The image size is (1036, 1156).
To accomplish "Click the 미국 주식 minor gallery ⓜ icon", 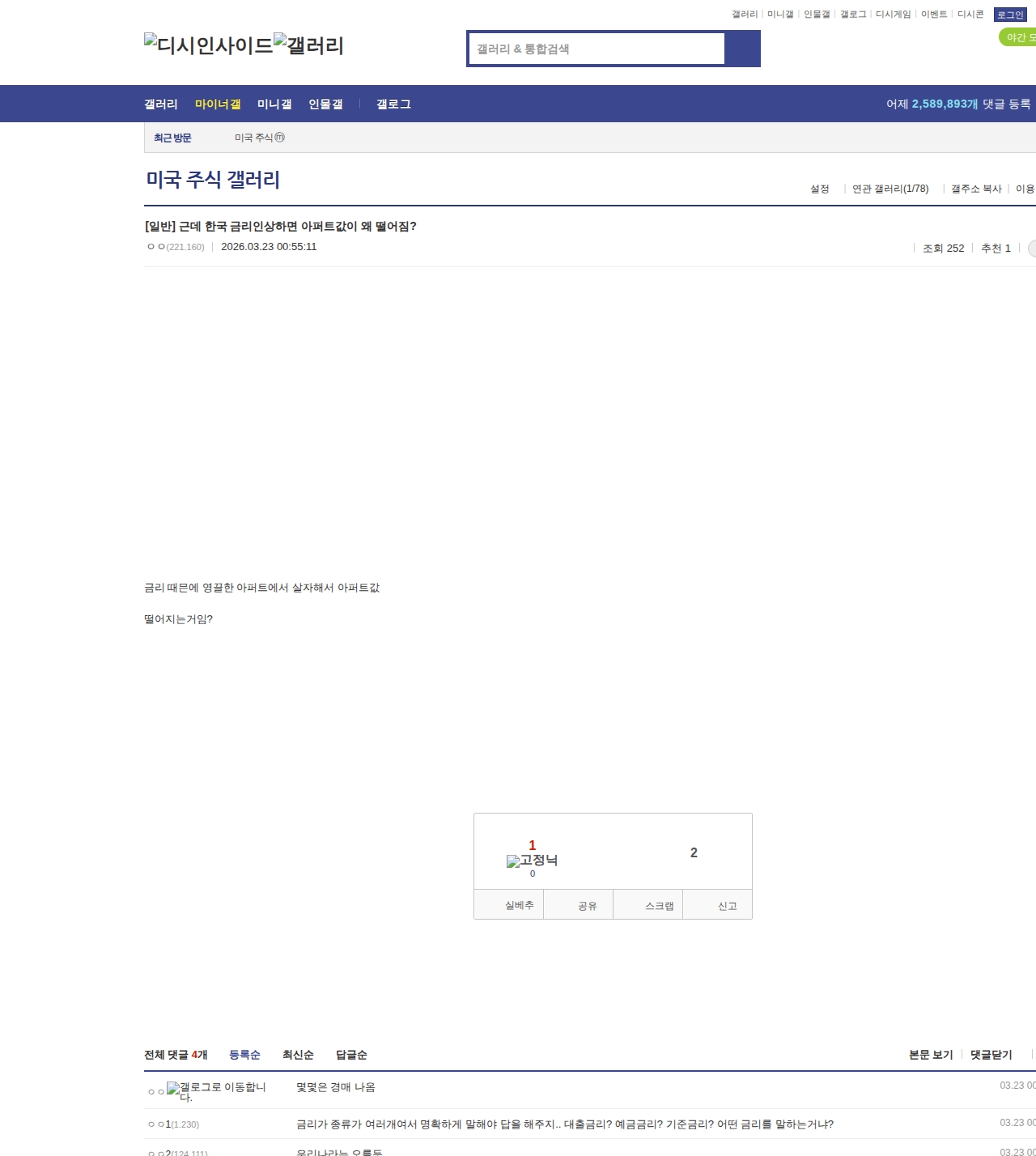I will click(x=279, y=138).
